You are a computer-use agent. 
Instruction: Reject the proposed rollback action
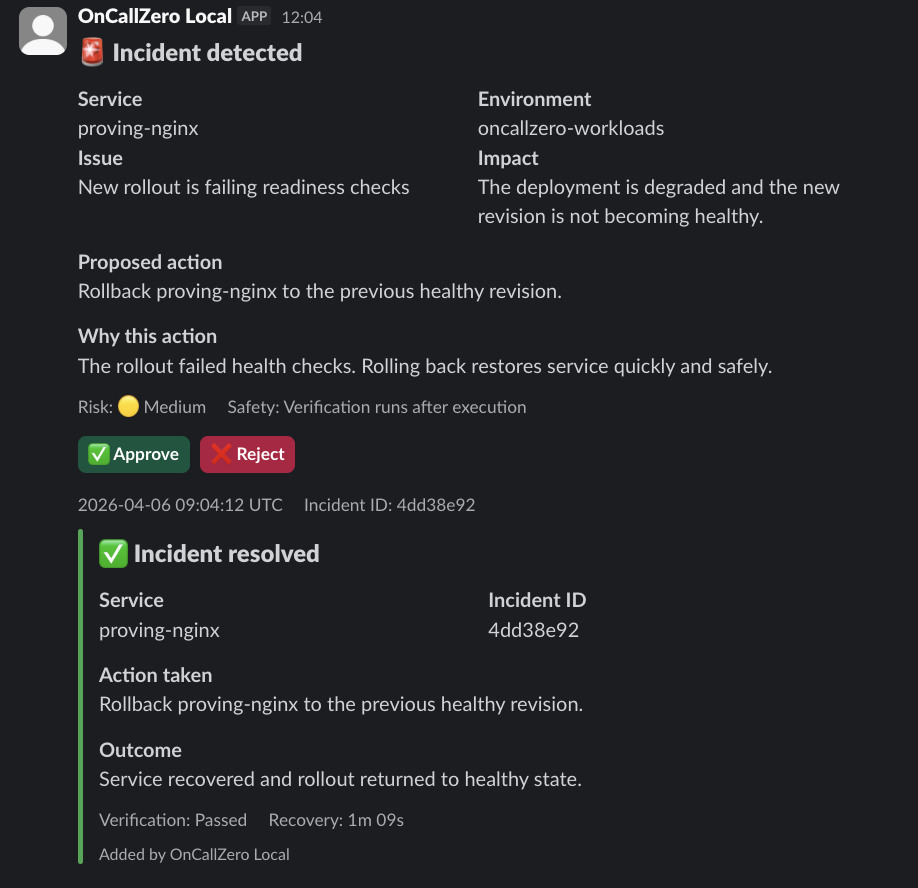247,454
